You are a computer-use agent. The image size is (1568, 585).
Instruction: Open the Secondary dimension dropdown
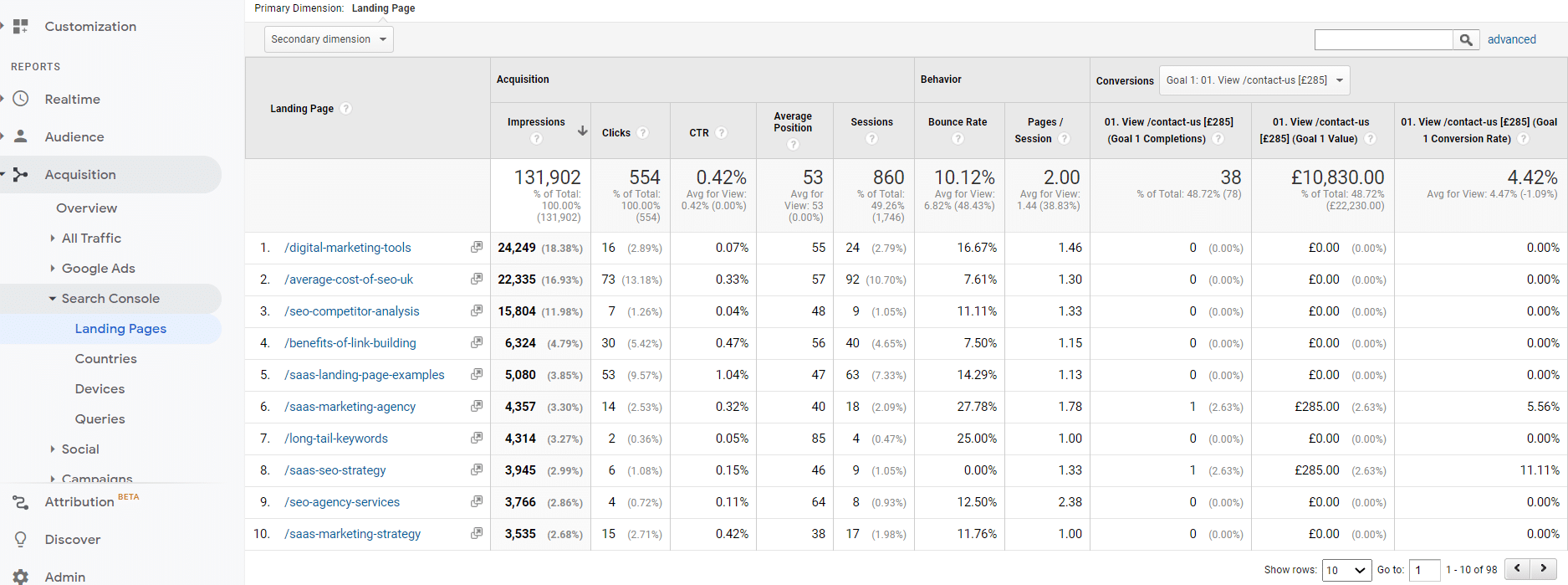(329, 39)
